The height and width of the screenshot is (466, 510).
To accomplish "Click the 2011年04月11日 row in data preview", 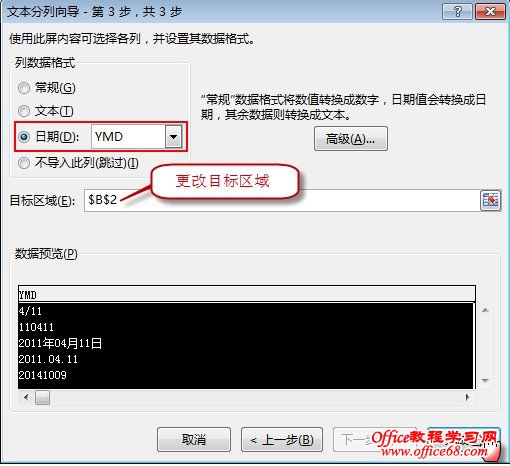I will tap(246, 343).
